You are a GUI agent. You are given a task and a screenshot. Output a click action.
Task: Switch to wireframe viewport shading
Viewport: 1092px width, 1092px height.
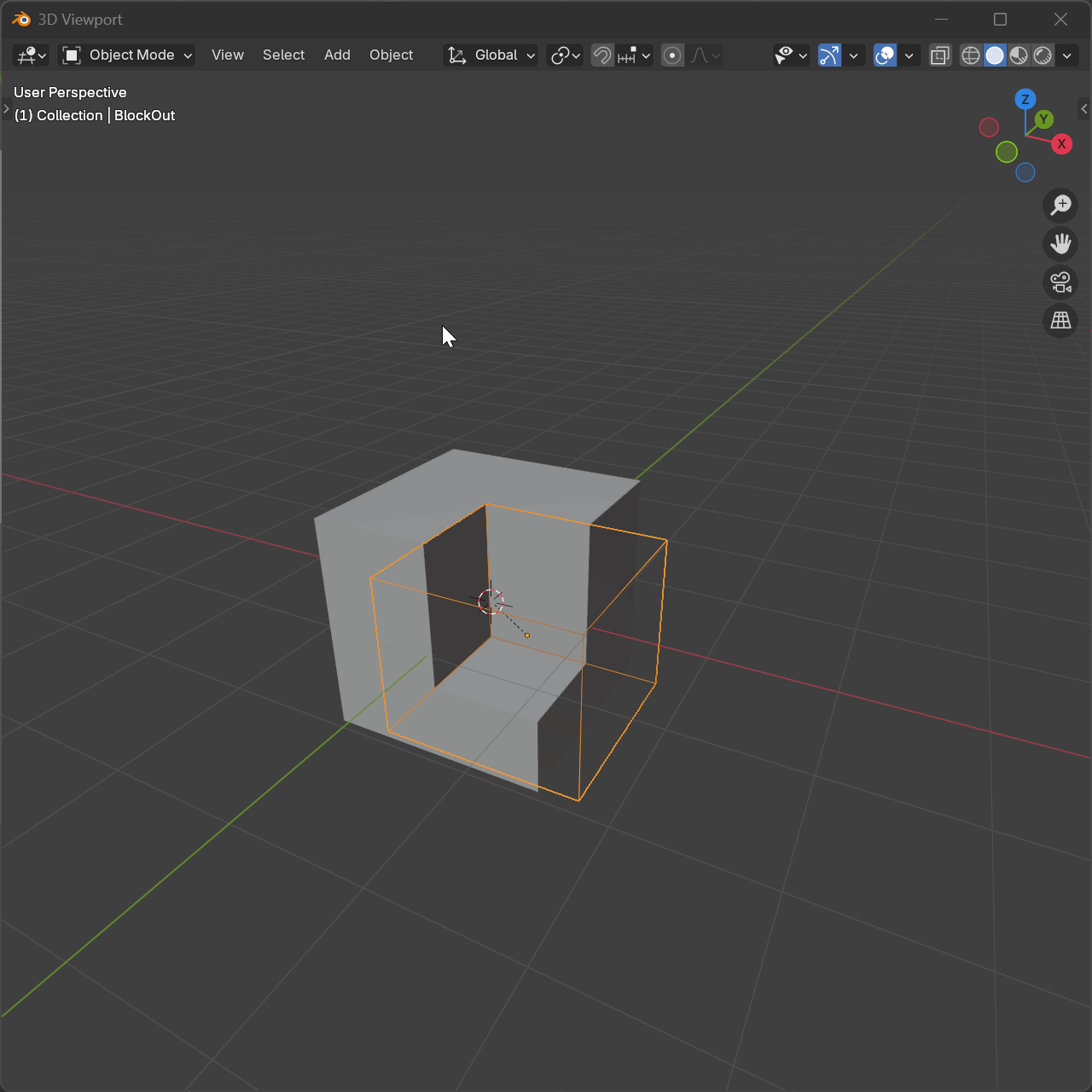[x=970, y=55]
